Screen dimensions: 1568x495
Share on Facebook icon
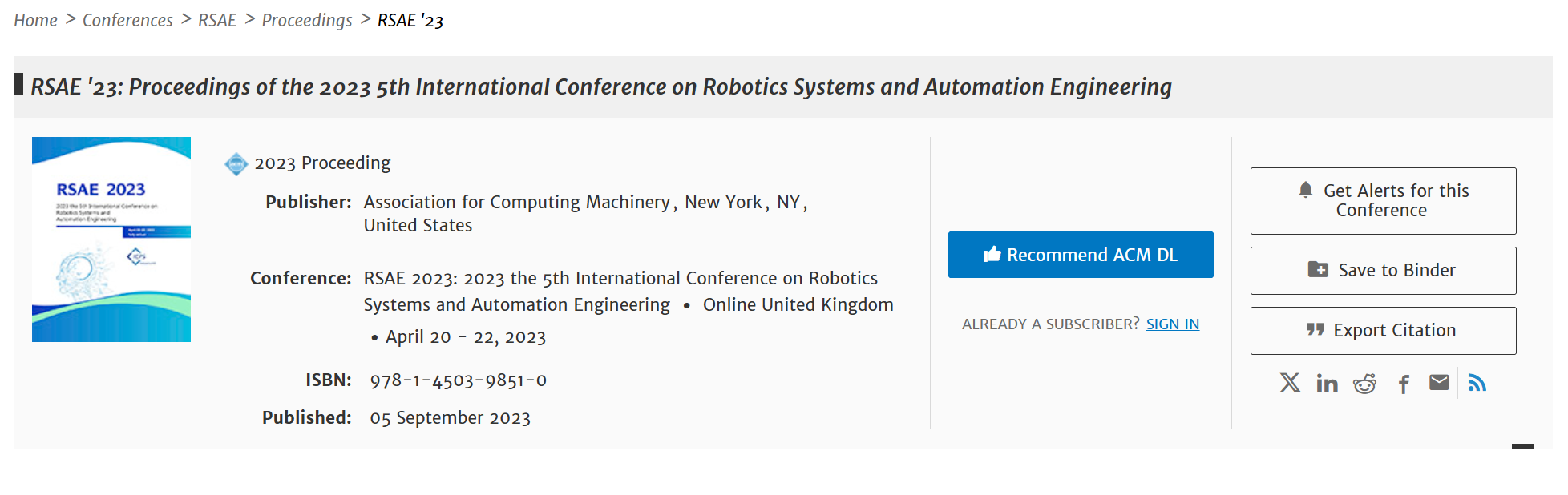(1404, 384)
